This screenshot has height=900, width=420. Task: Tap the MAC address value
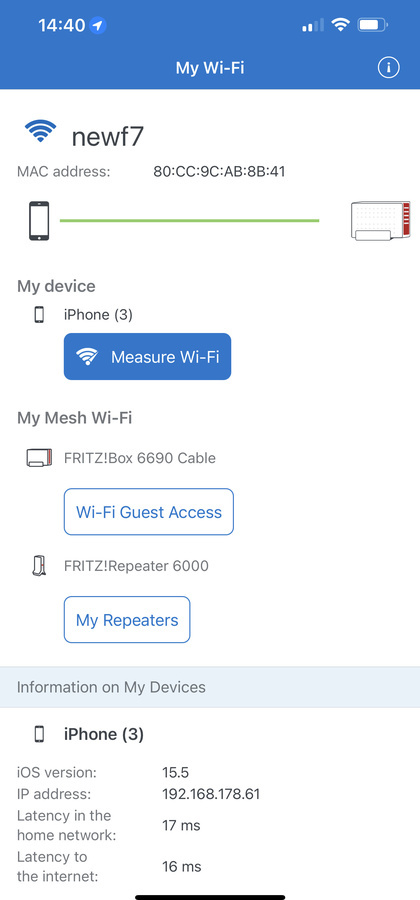coord(219,171)
